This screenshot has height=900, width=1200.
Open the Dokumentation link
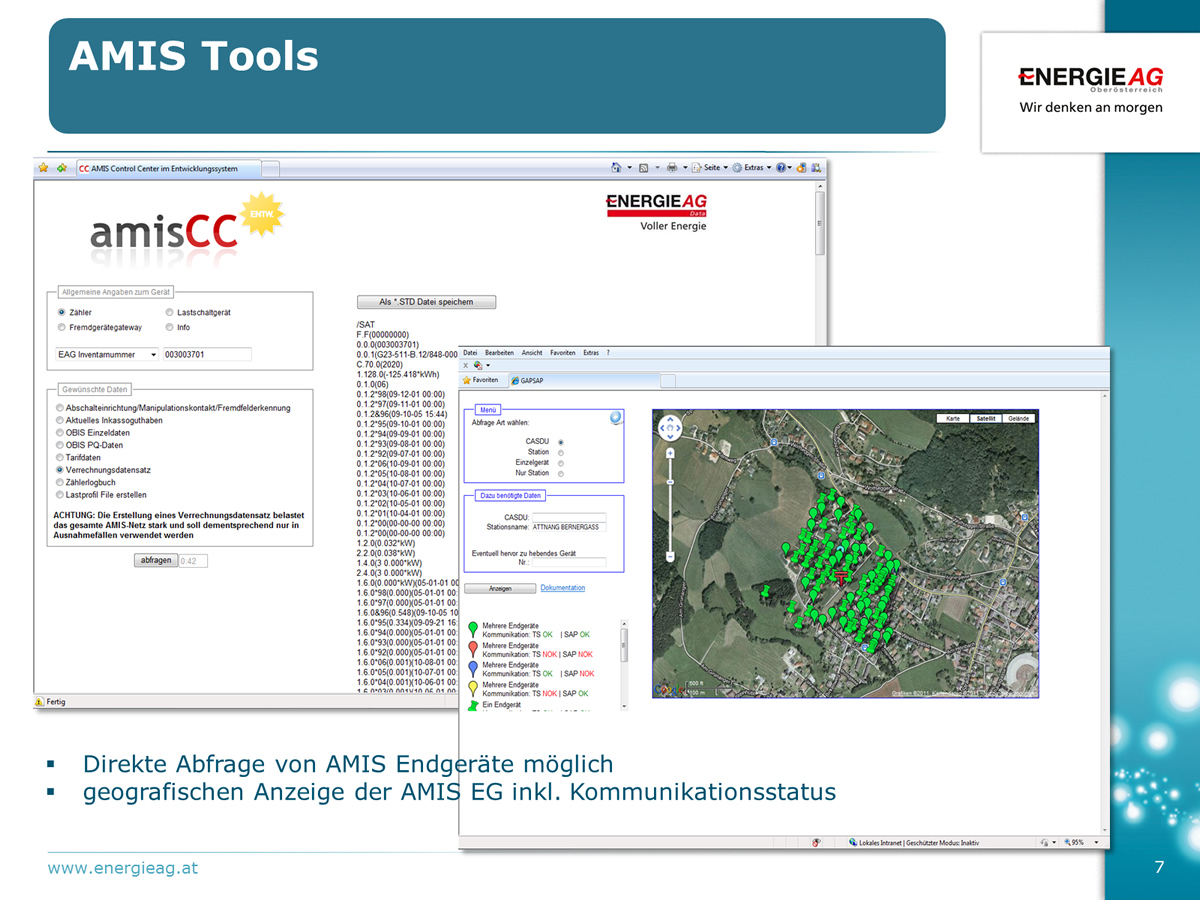coord(562,588)
